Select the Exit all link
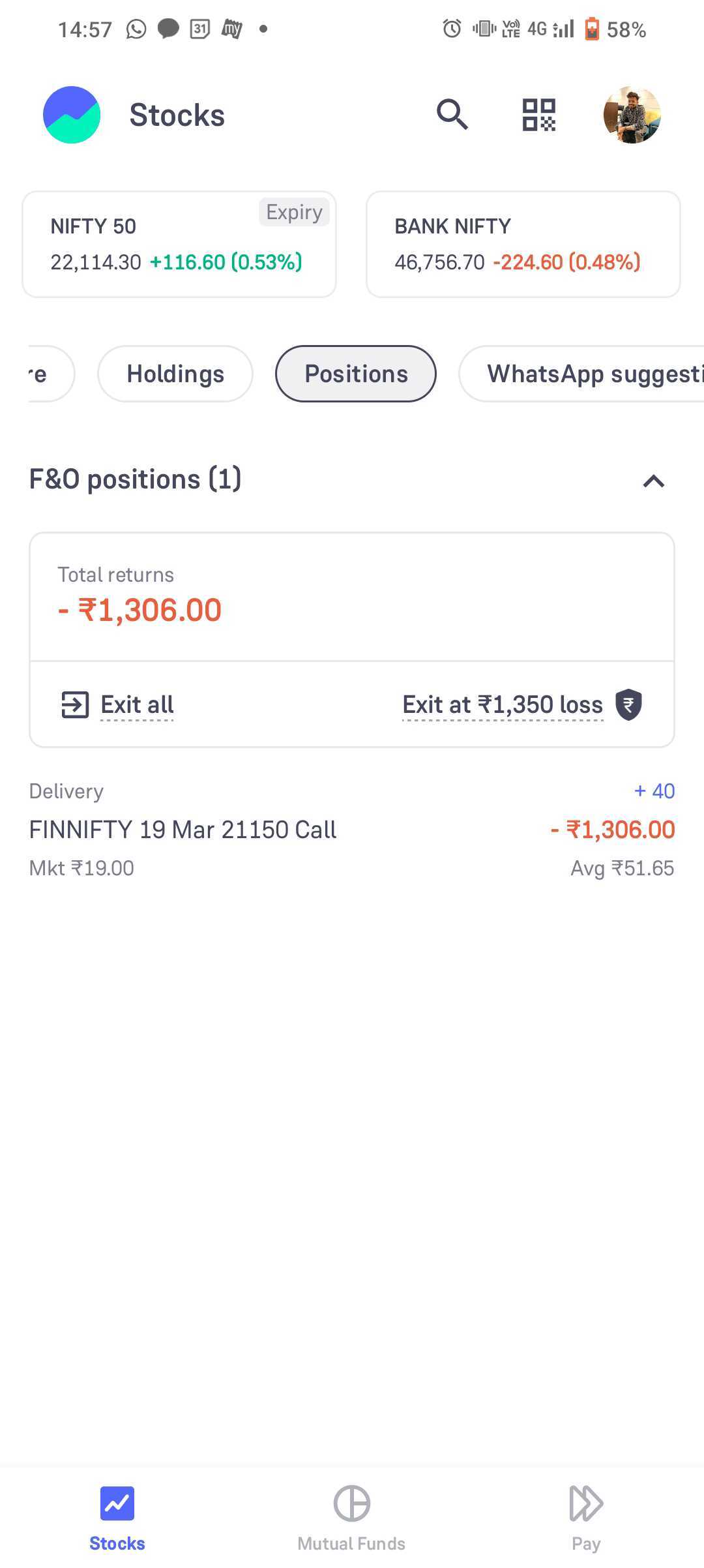The image size is (704, 1568). point(137,705)
